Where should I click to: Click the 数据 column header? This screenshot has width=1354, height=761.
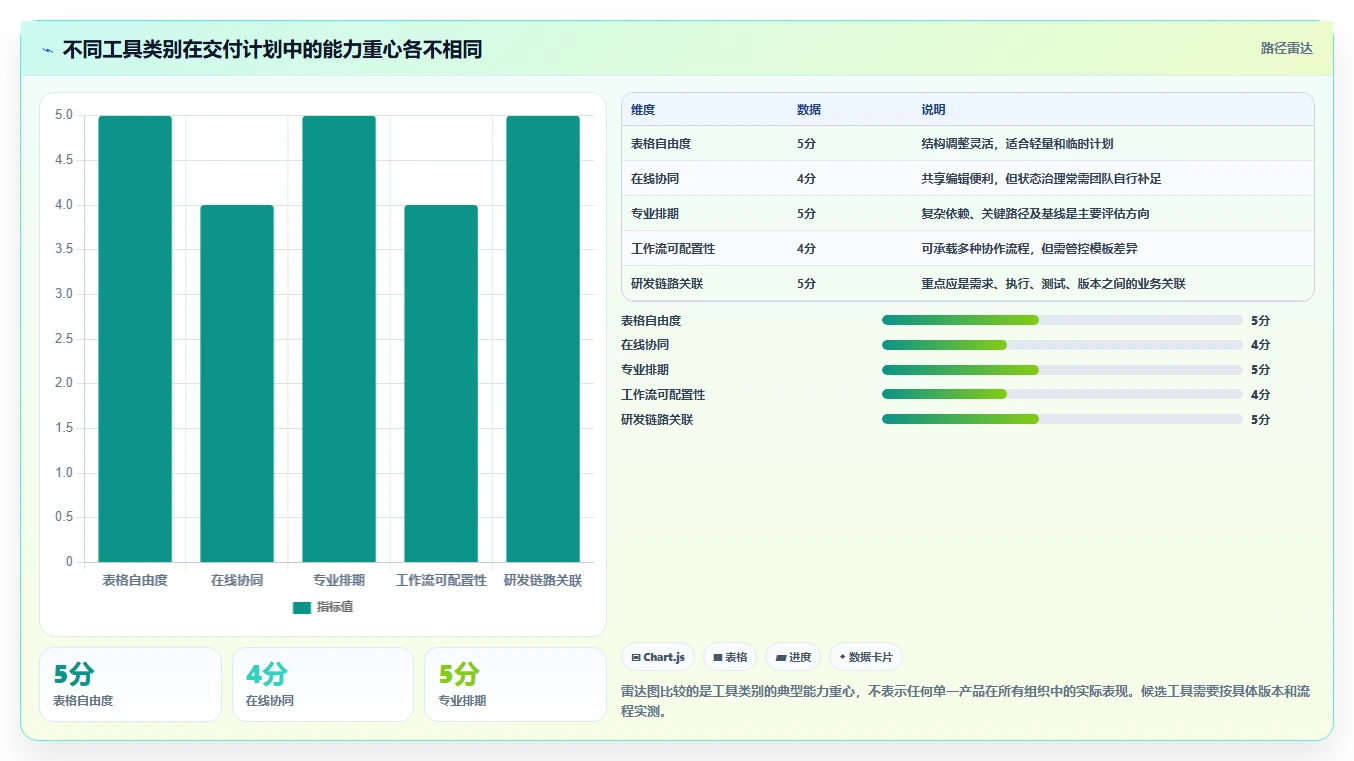[x=809, y=110]
